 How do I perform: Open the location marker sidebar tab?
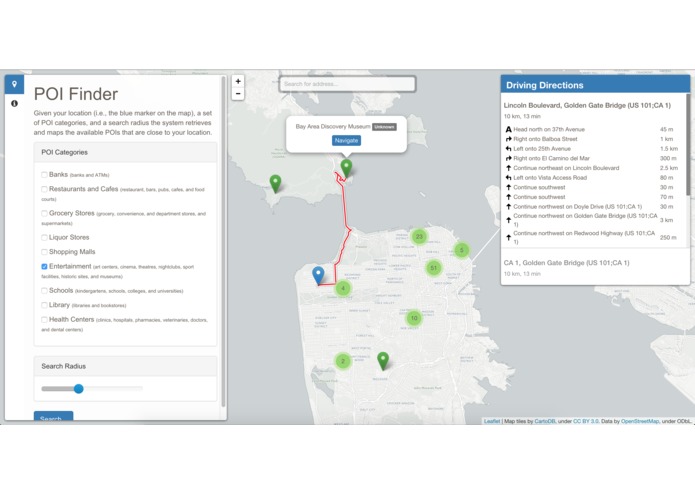pos(14,84)
